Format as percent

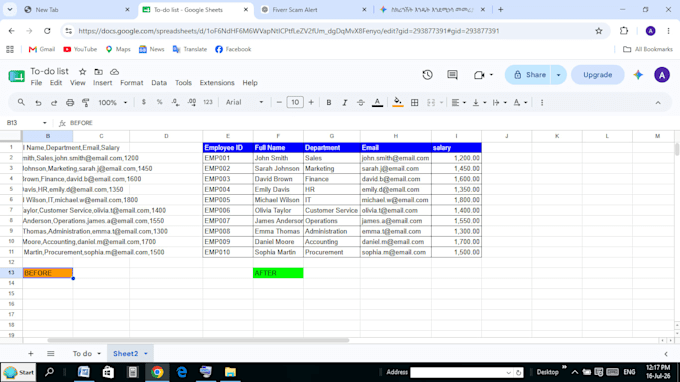click(160, 102)
